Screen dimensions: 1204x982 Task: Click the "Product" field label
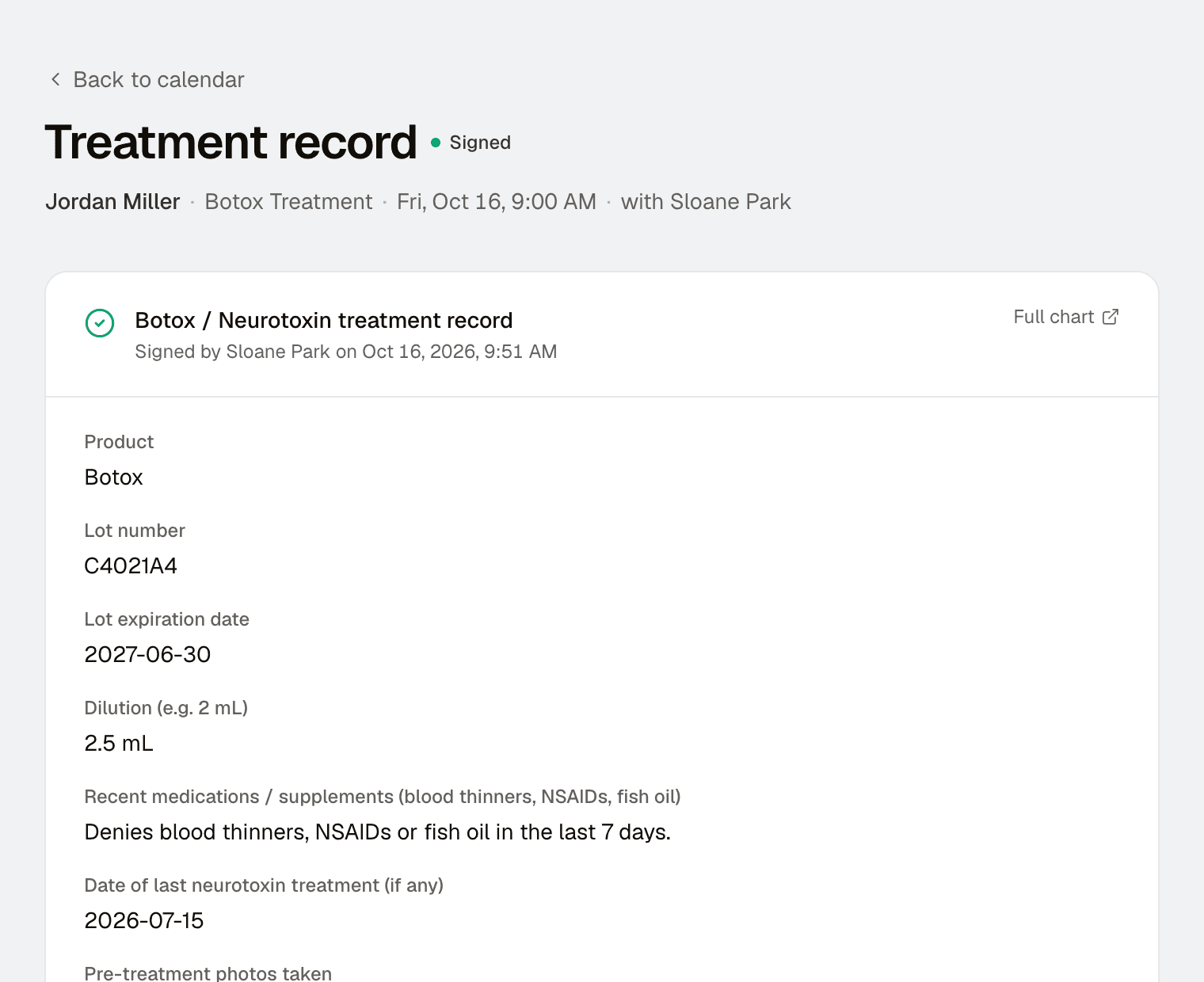pos(119,442)
